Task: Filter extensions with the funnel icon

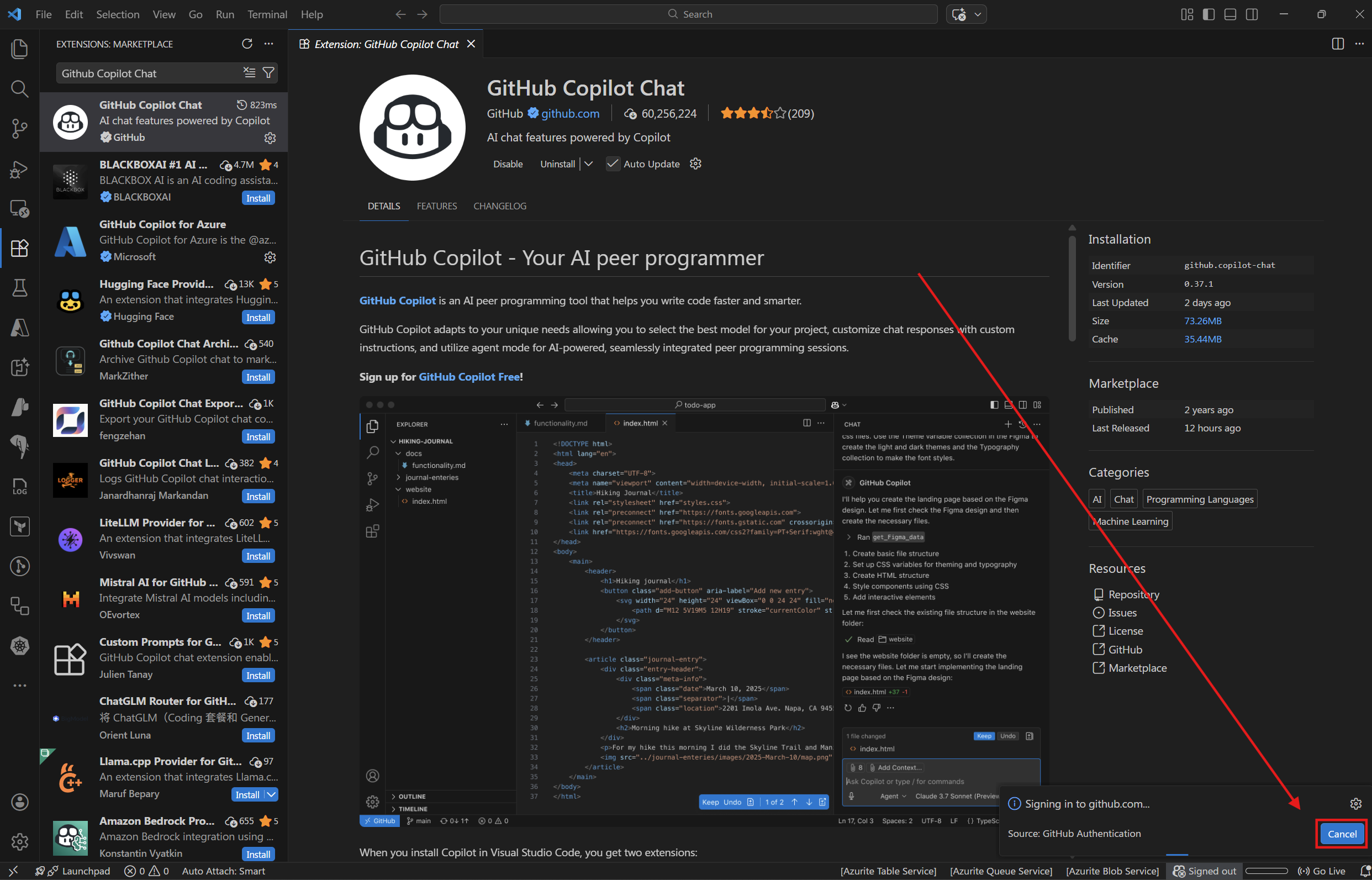Action: click(x=268, y=72)
